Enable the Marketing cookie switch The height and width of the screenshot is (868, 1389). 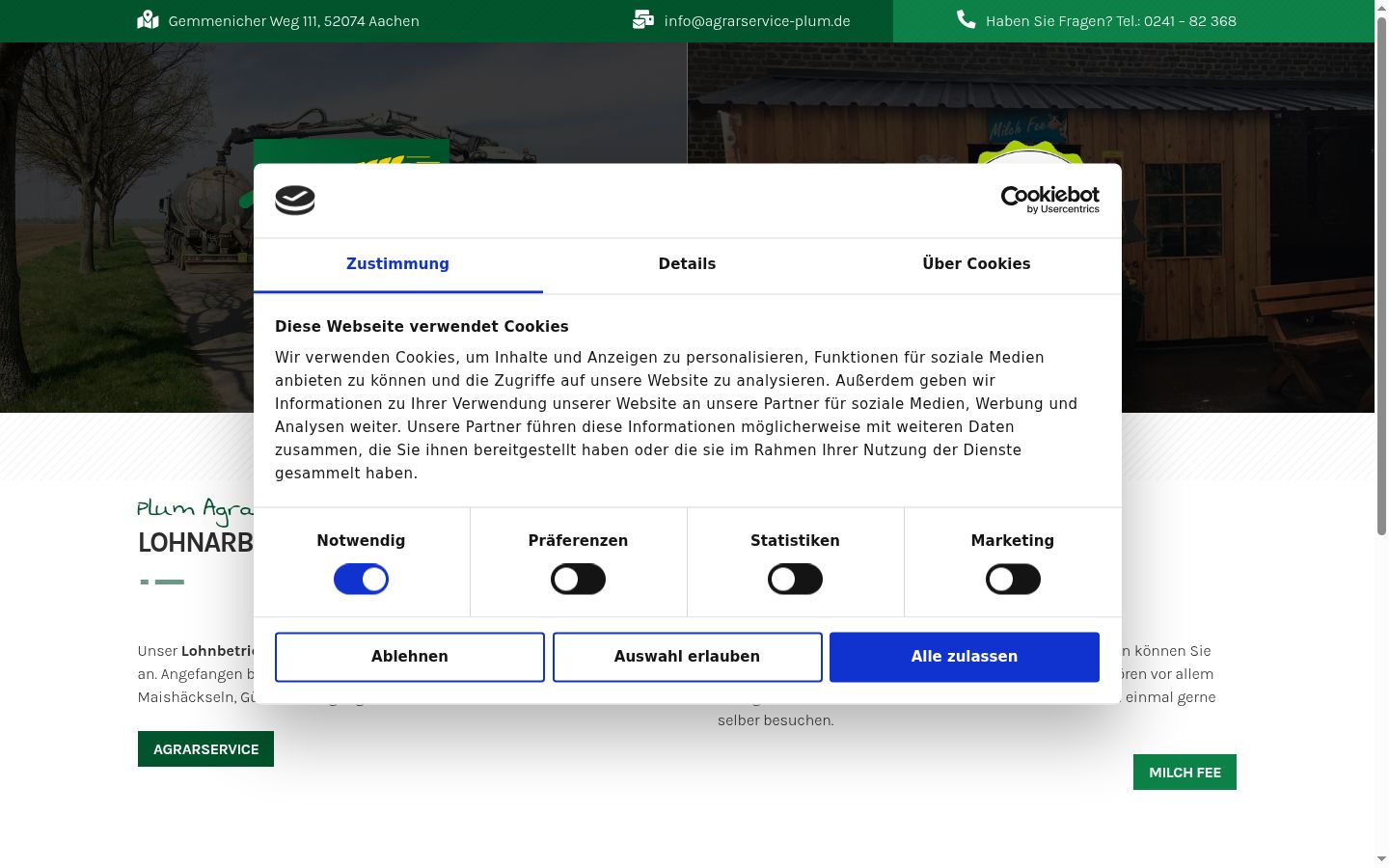(x=1013, y=580)
